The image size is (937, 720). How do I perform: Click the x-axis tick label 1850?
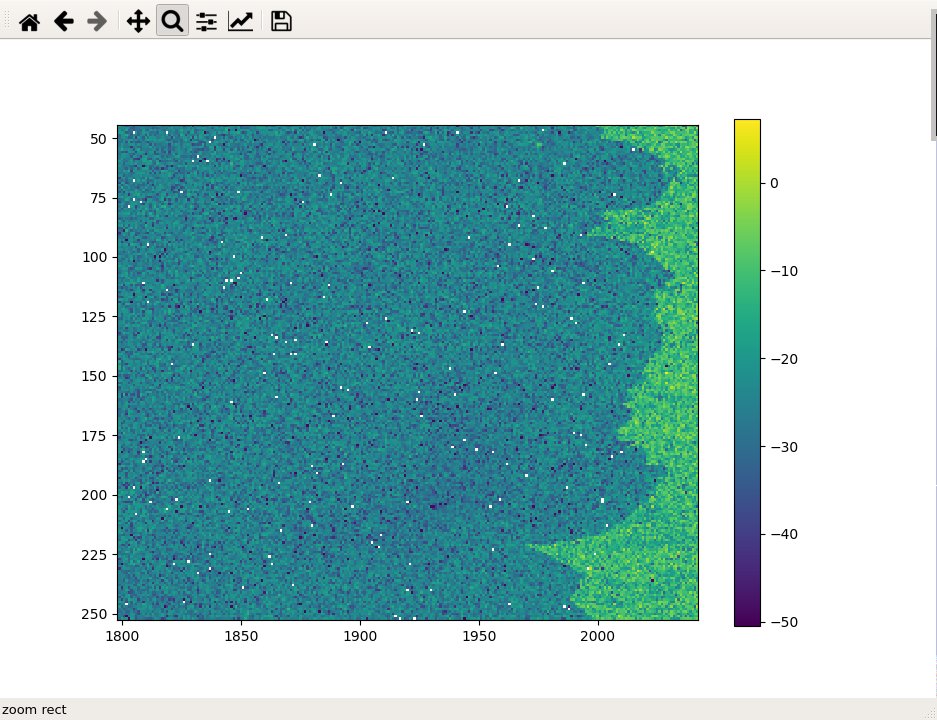click(x=241, y=636)
